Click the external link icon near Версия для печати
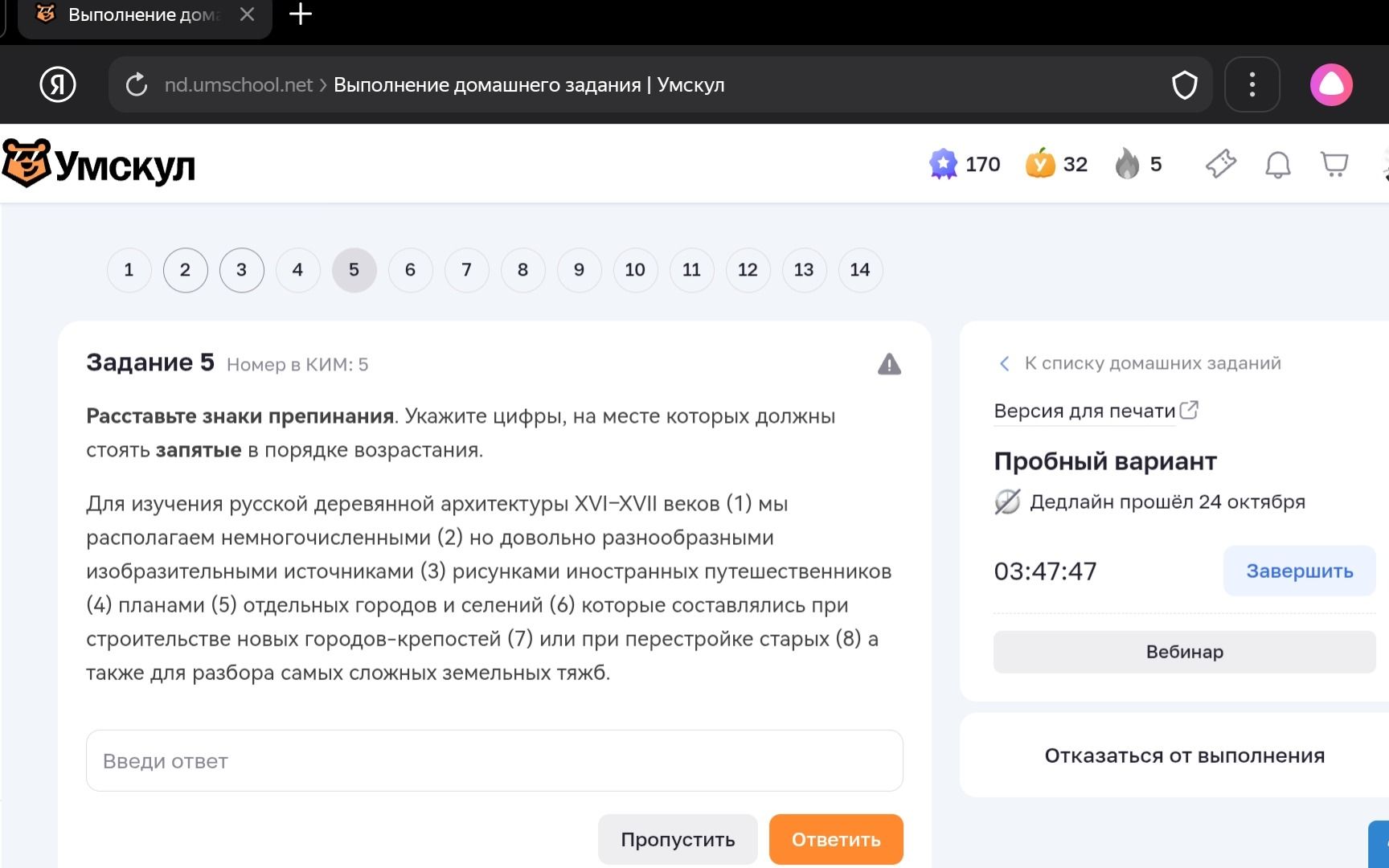Image resolution: width=1389 pixels, height=868 pixels. point(1188,410)
